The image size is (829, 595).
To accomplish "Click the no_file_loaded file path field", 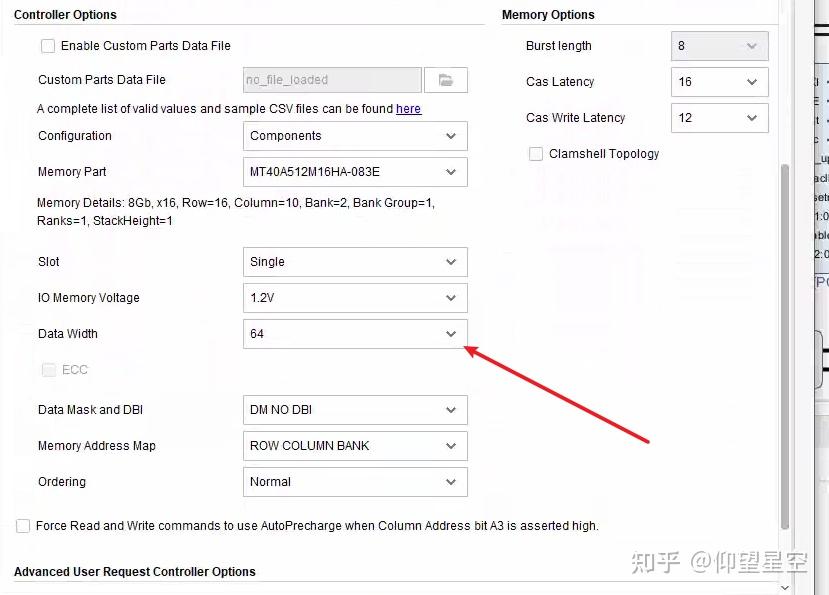I will click(x=330, y=79).
